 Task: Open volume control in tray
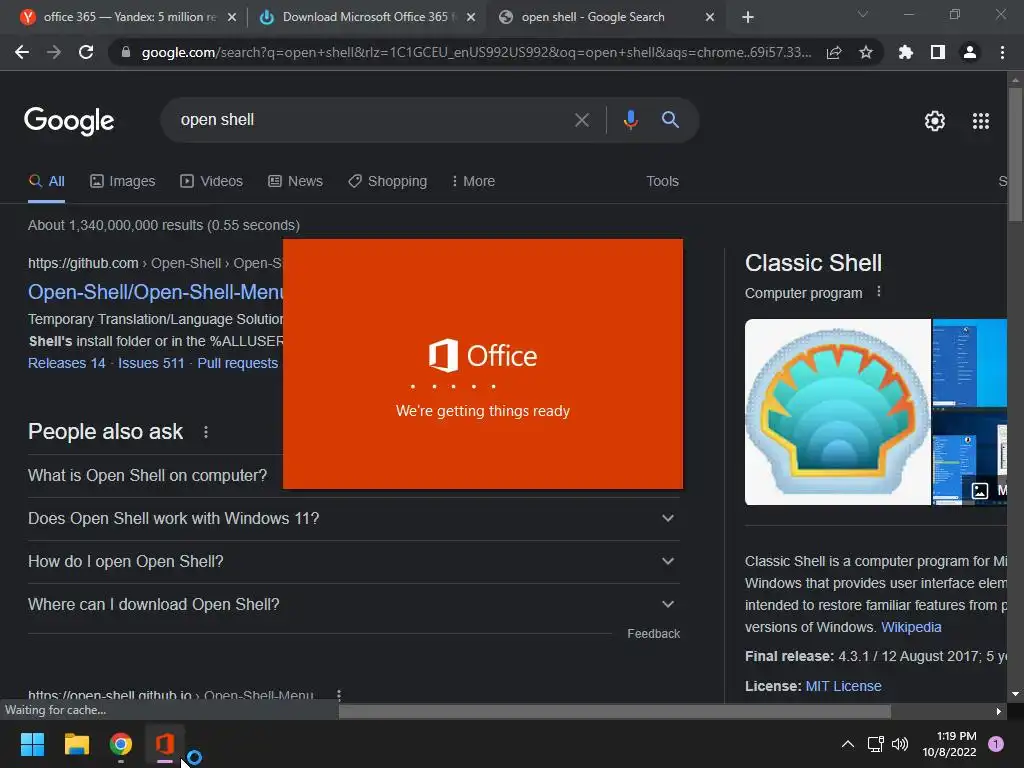click(x=900, y=744)
